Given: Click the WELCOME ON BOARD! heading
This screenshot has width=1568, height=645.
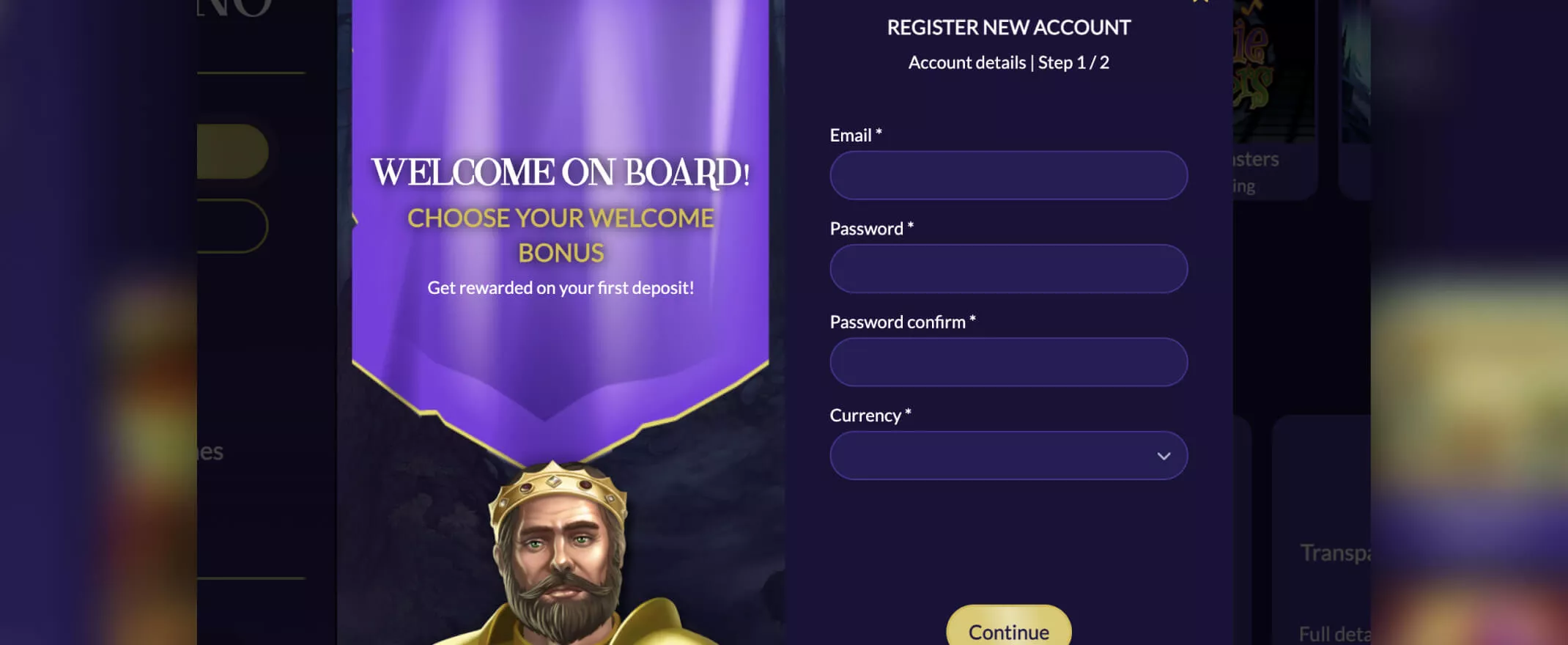Looking at the screenshot, I should tap(561, 173).
